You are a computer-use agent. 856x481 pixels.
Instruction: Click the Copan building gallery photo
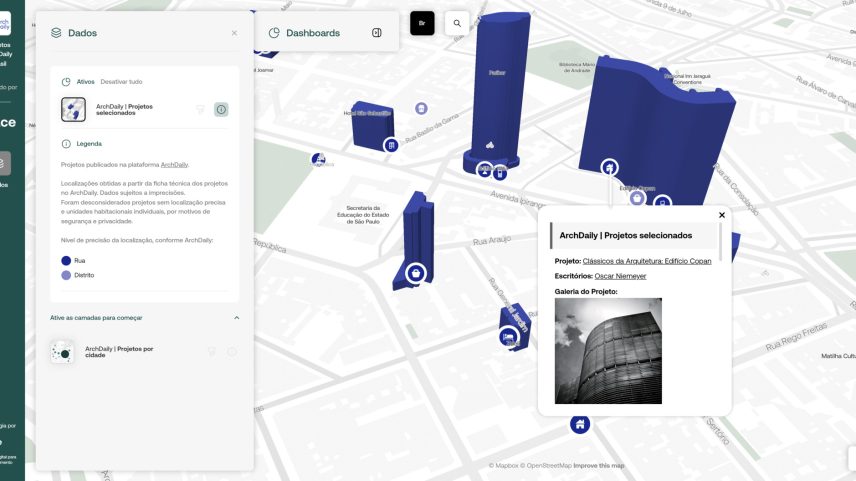pos(608,351)
